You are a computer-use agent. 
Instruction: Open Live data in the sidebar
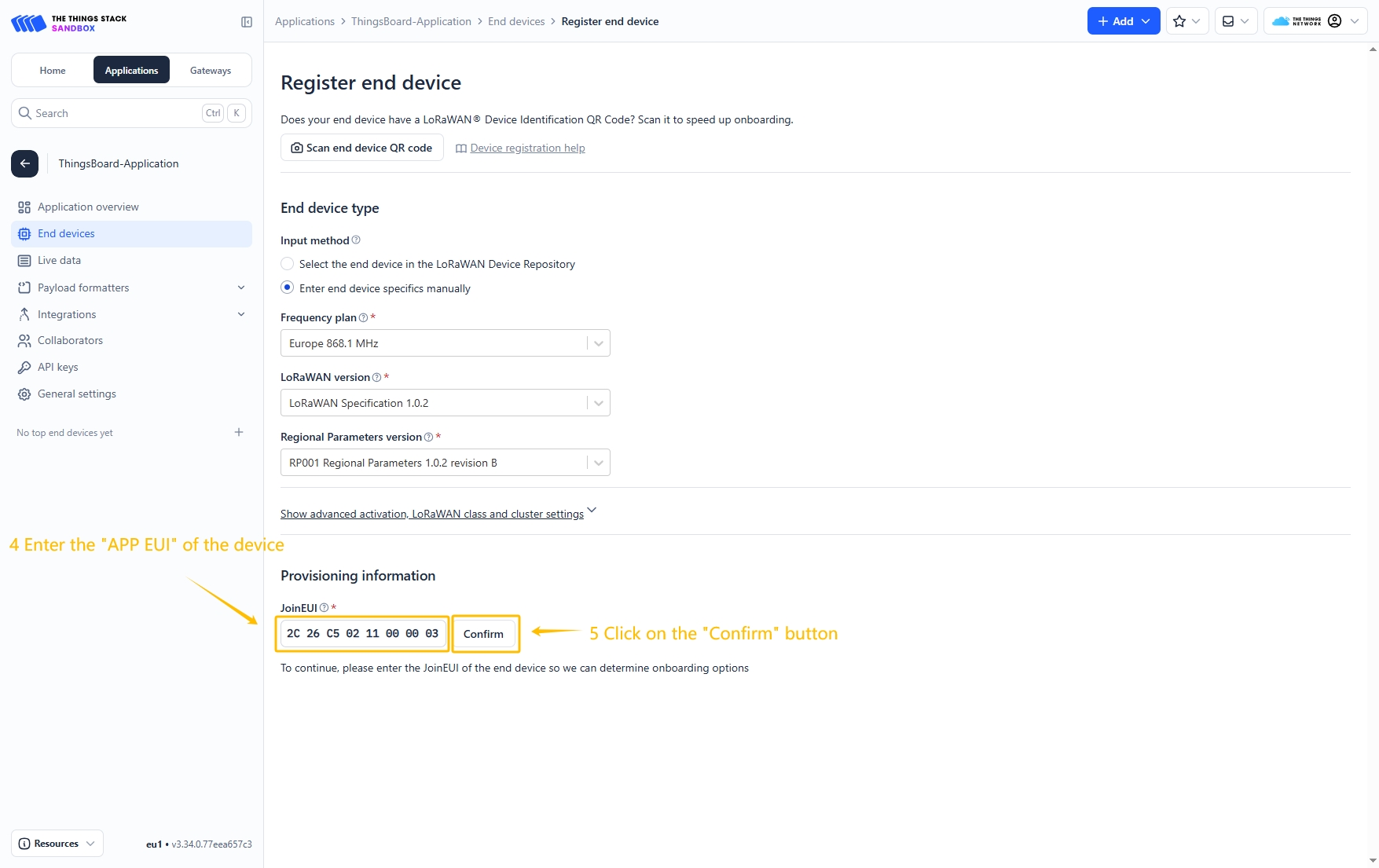(x=59, y=260)
